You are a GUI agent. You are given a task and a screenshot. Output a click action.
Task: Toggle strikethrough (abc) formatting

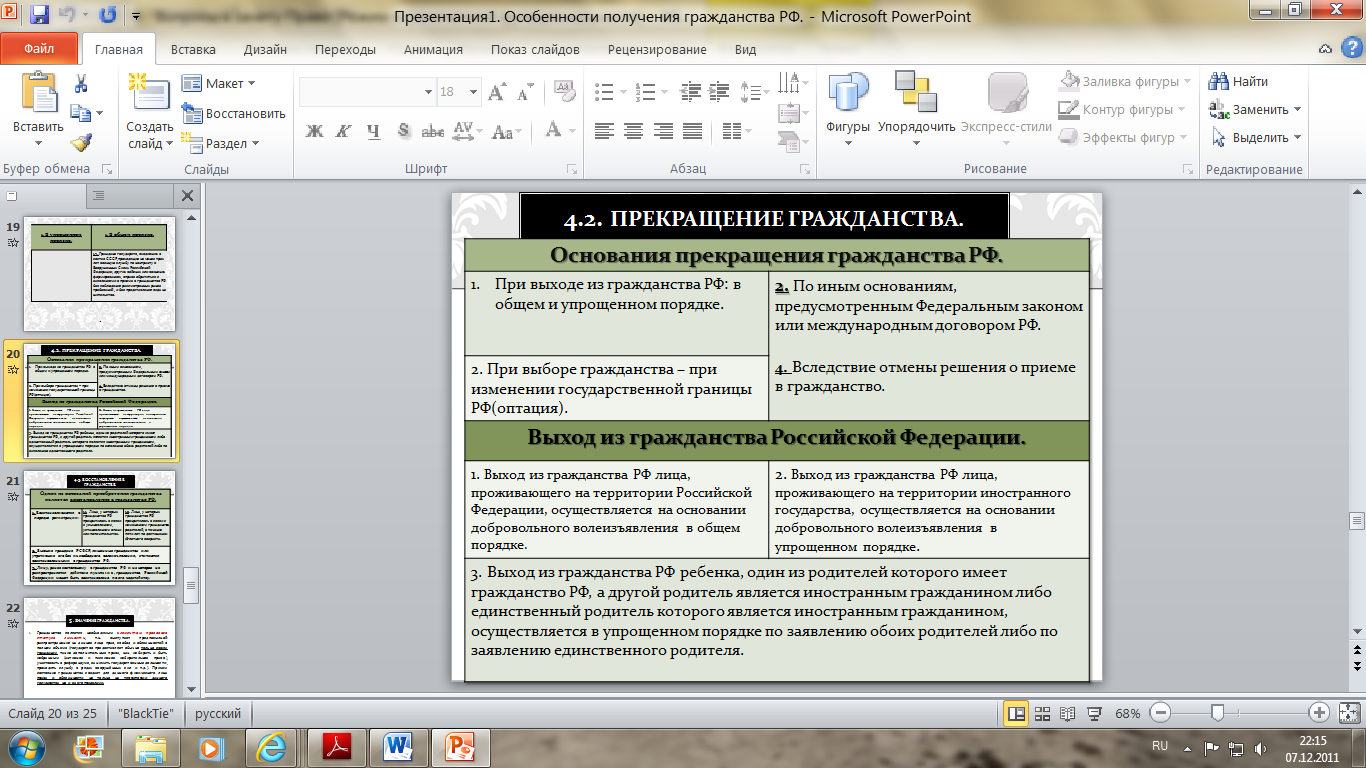click(x=433, y=131)
